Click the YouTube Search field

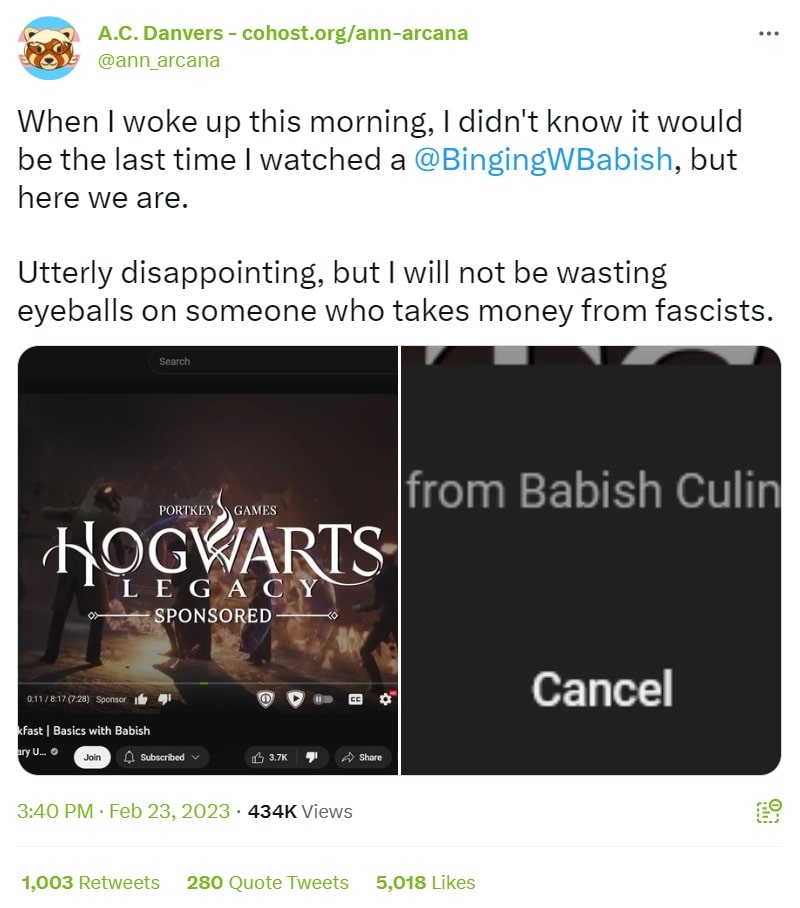[x=273, y=361]
